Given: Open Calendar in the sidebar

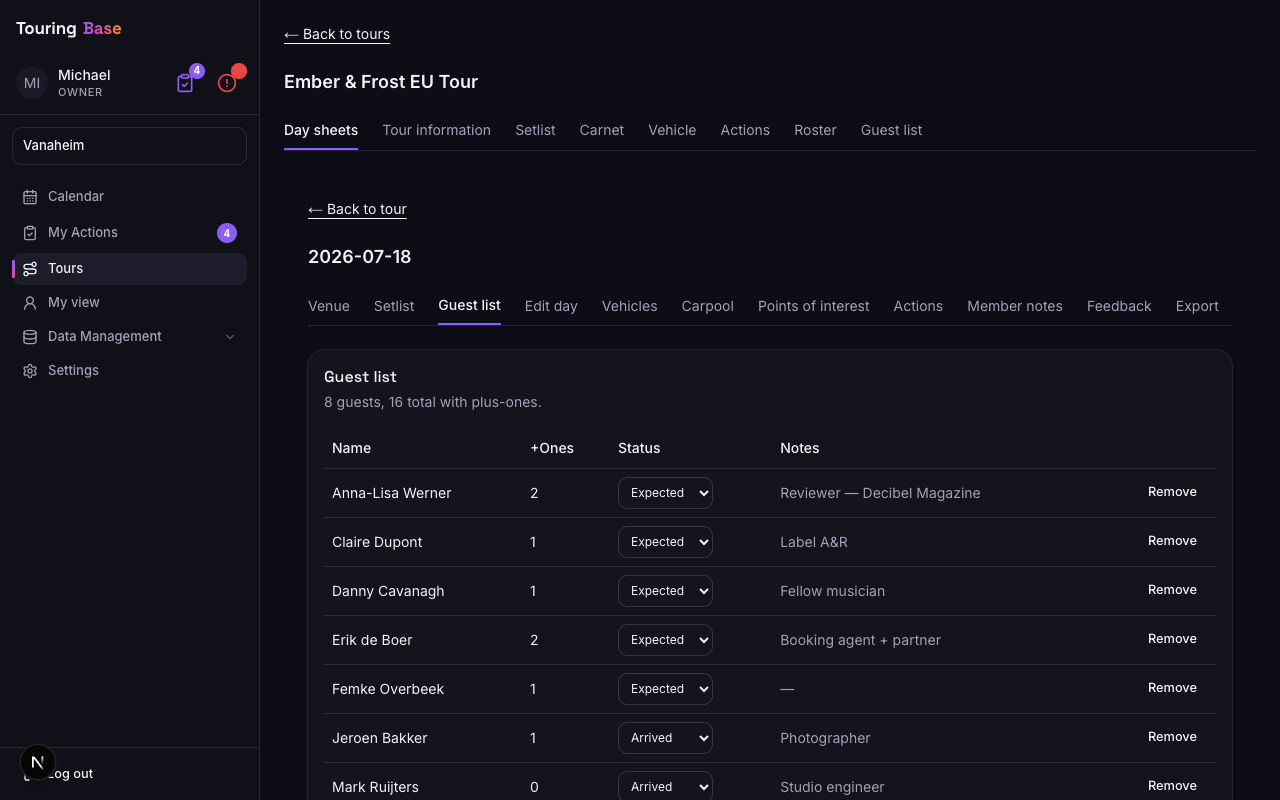Looking at the screenshot, I should click(129, 197).
